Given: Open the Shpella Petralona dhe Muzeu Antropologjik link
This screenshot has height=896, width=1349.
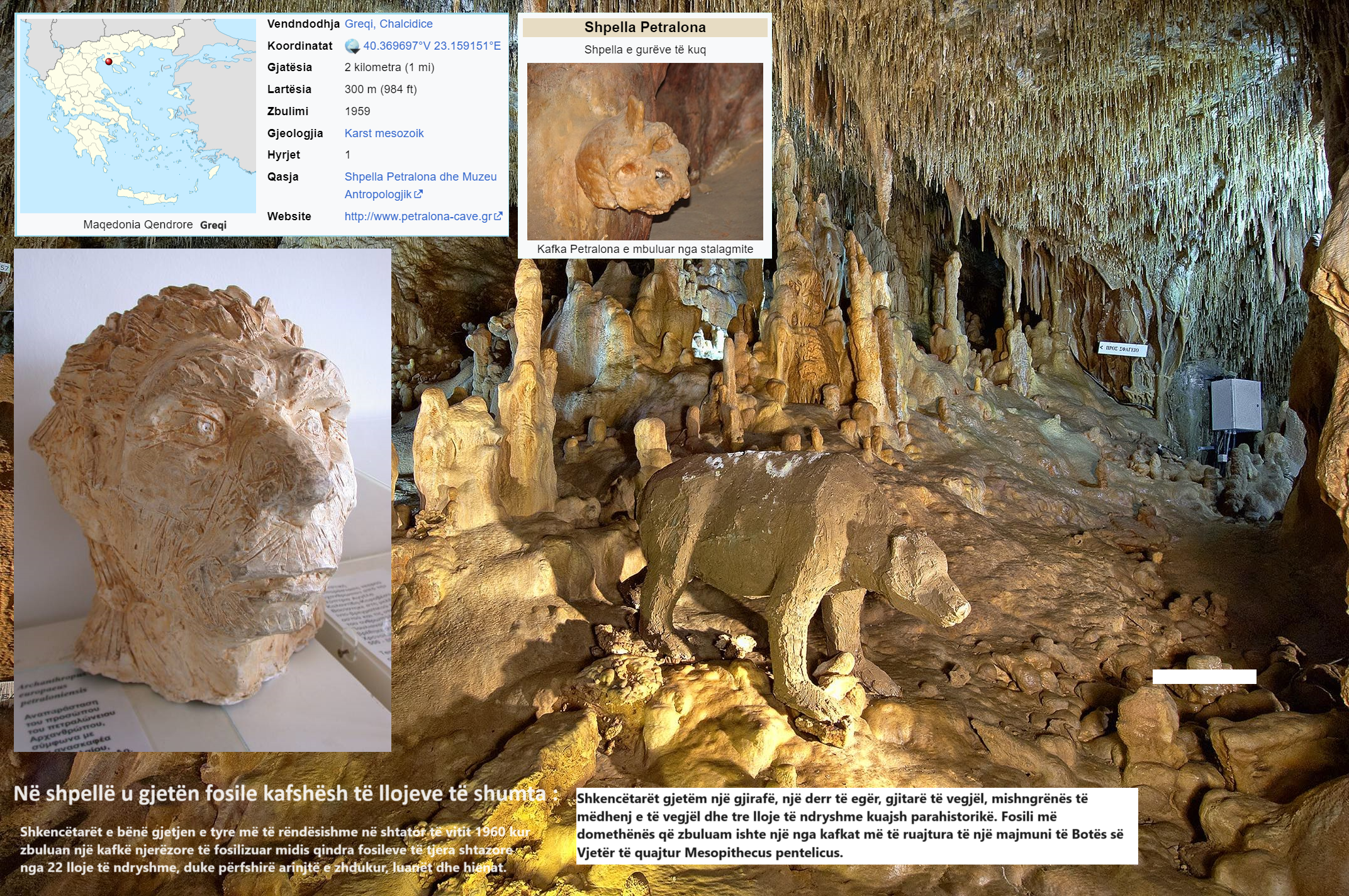Looking at the screenshot, I should (420, 186).
